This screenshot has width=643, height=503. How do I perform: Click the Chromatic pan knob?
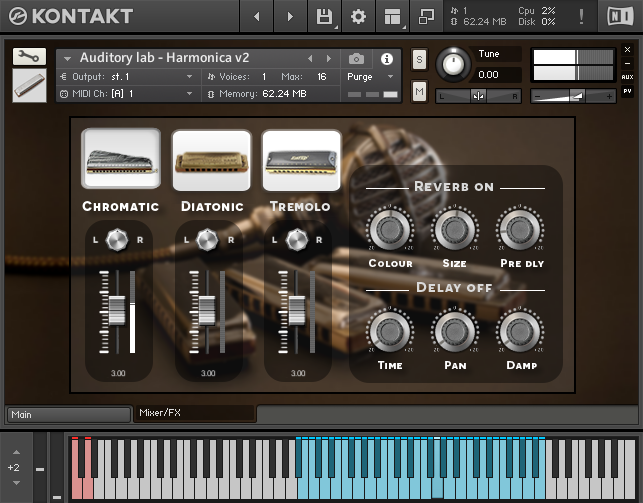pyautogui.click(x=117, y=240)
